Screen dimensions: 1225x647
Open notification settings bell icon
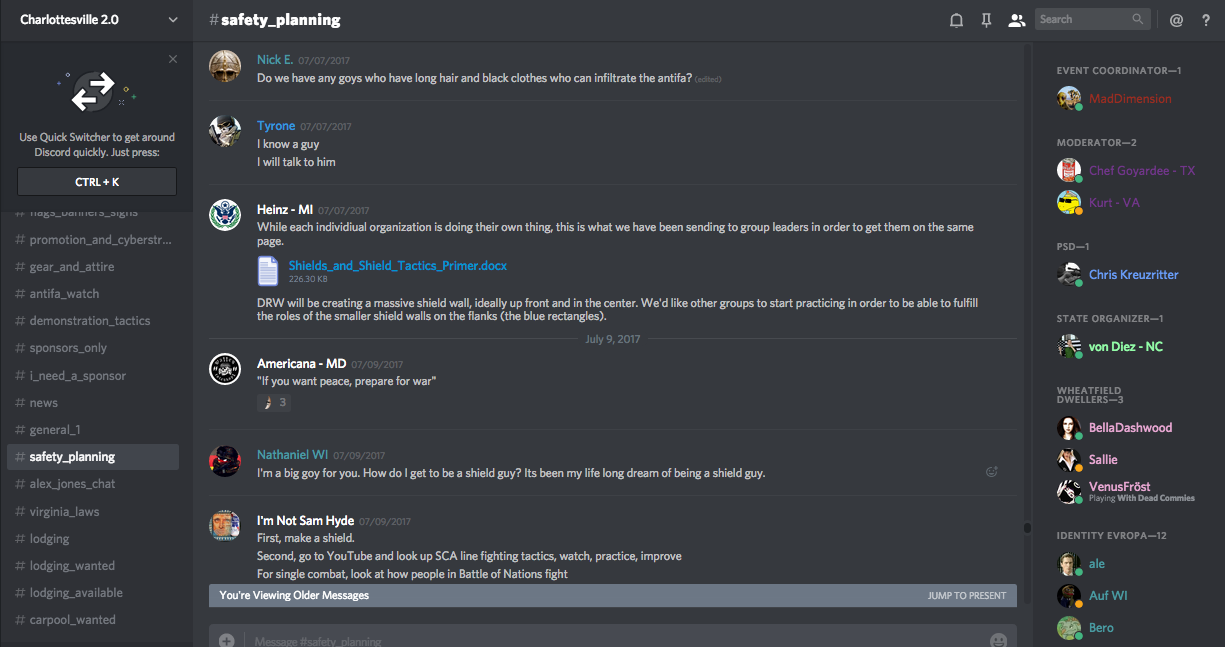pyautogui.click(x=956, y=20)
